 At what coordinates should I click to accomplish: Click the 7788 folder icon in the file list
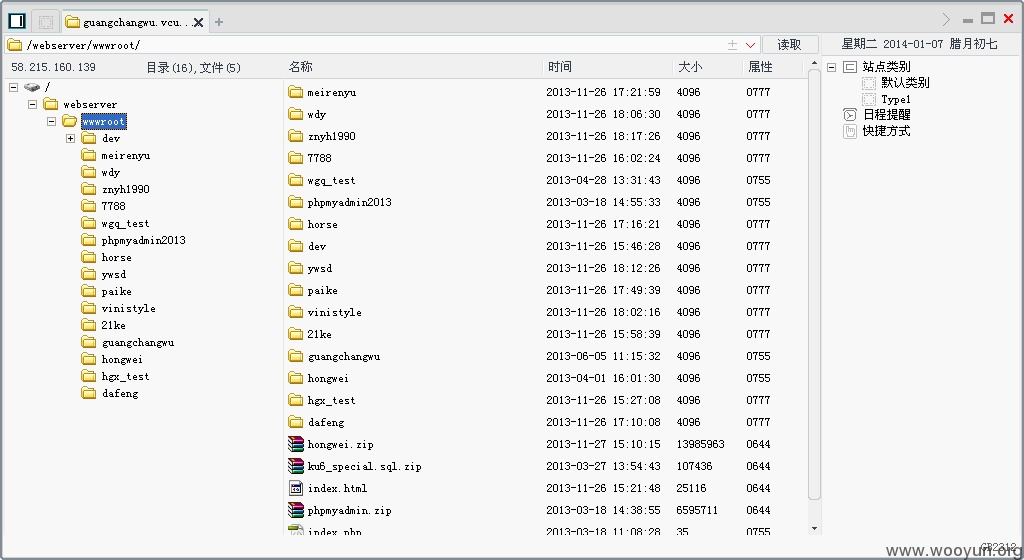(x=296, y=158)
